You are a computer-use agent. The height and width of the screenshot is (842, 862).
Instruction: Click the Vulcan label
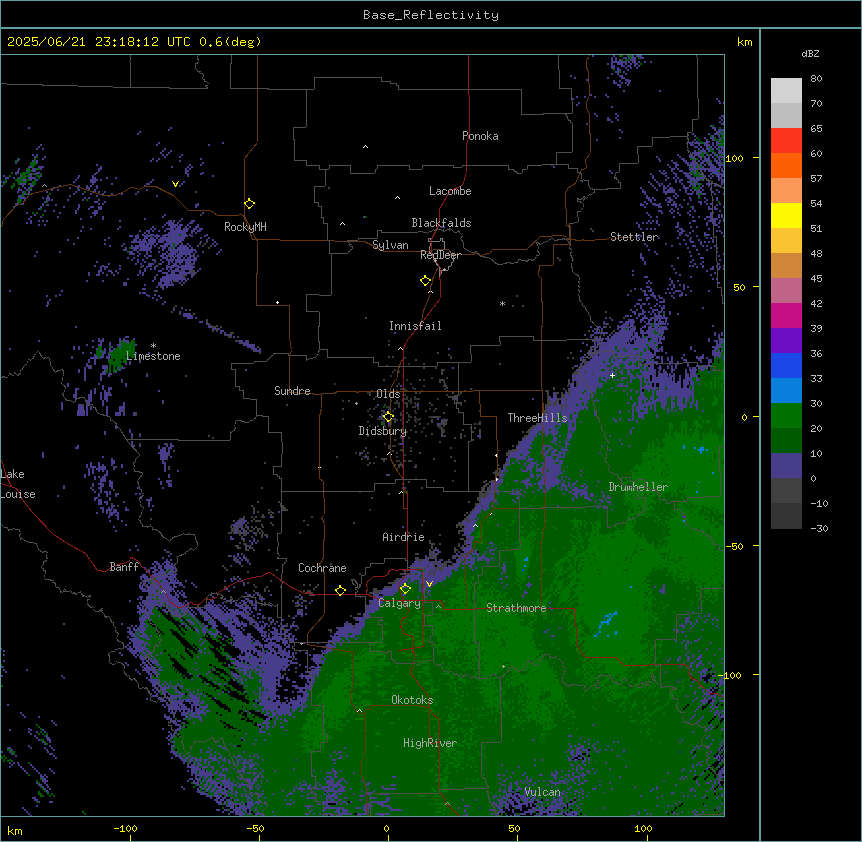tap(542, 792)
